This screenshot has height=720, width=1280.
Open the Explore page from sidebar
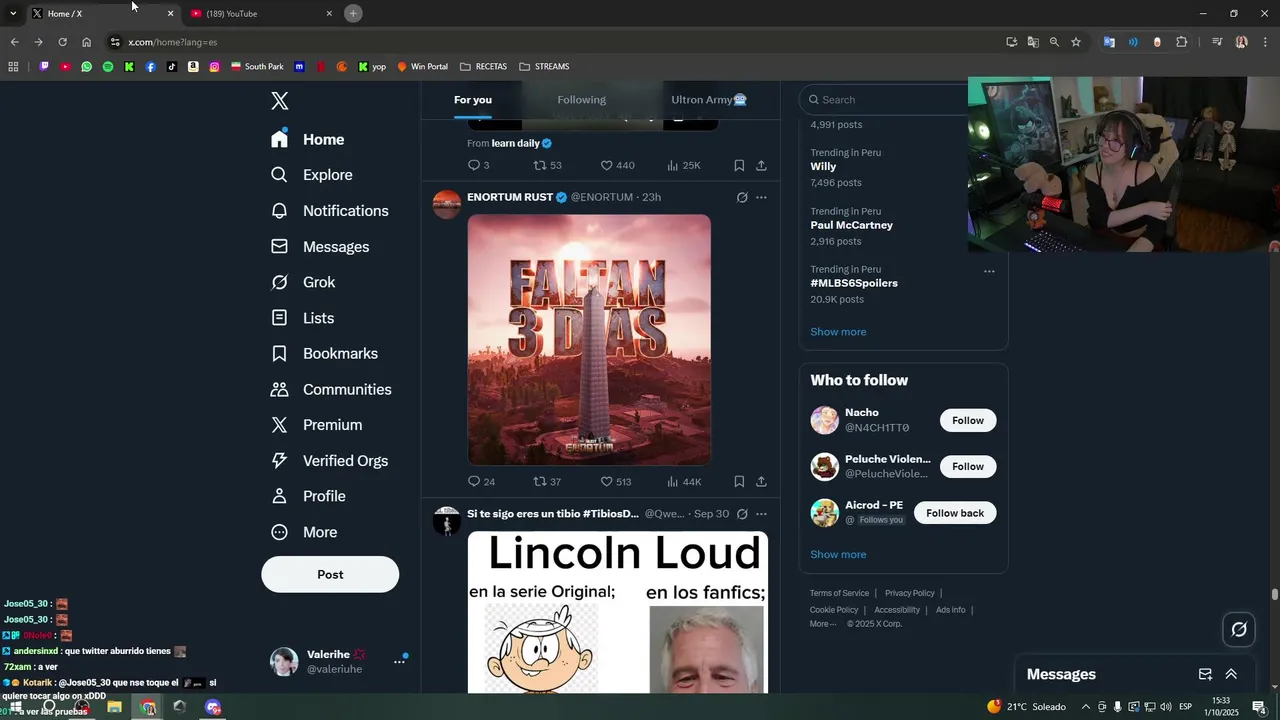(x=312, y=175)
